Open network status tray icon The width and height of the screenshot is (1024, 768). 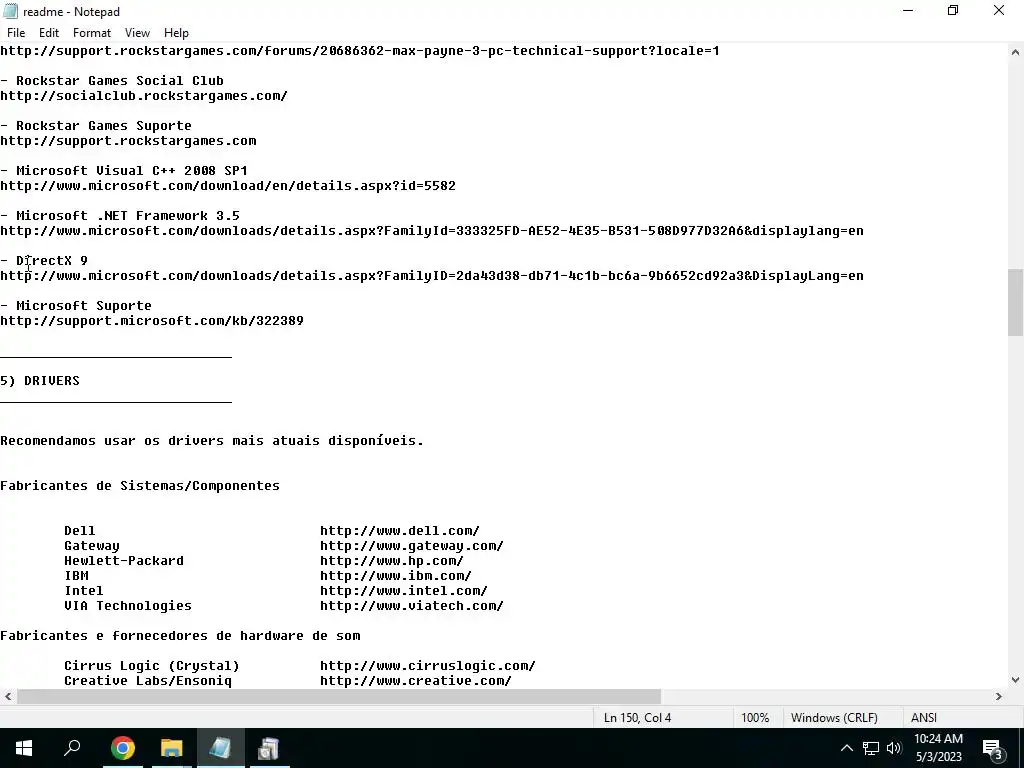click(x=871, y=748)
